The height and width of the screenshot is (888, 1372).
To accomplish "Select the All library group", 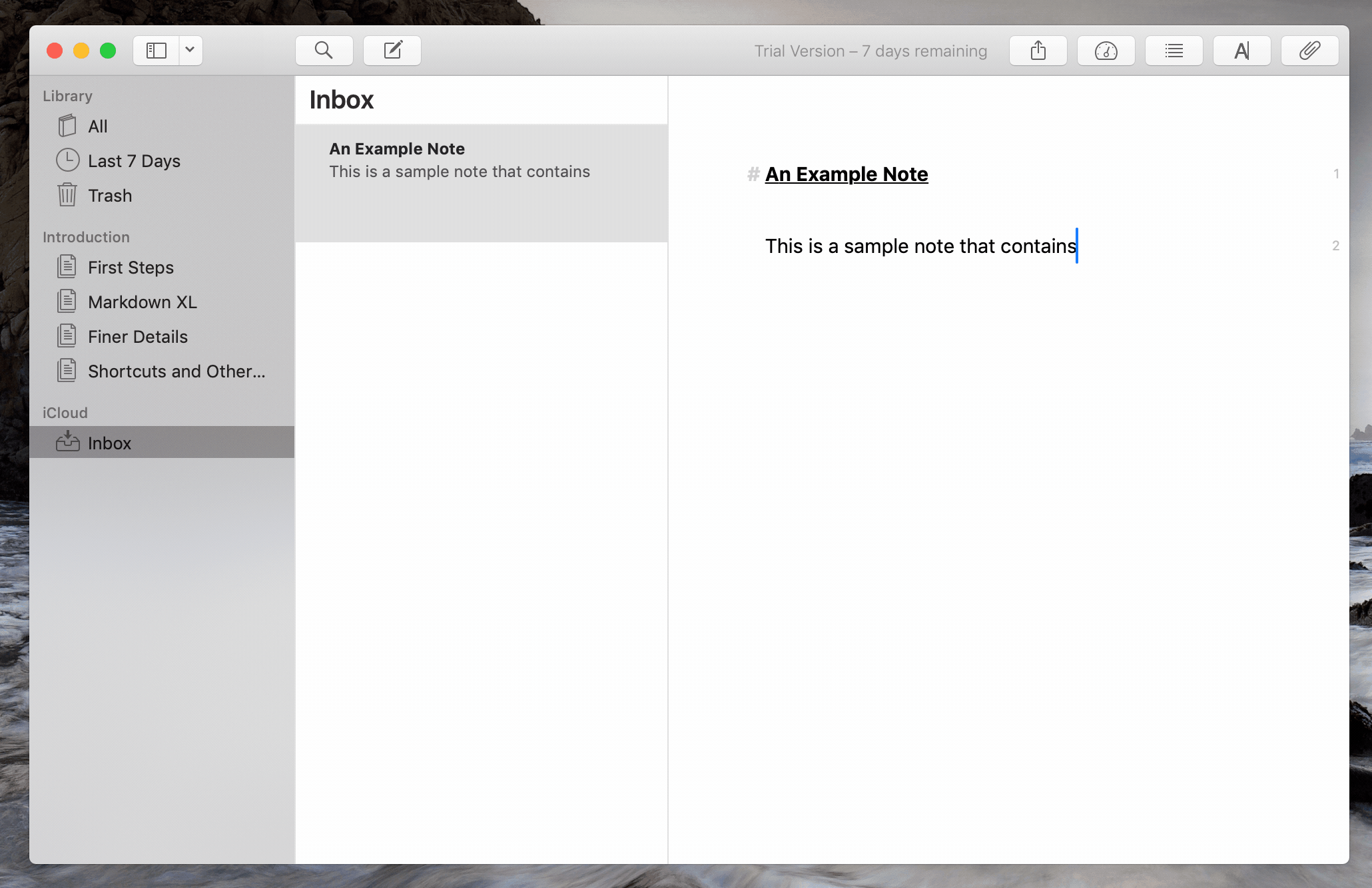I will coord(97,126).
